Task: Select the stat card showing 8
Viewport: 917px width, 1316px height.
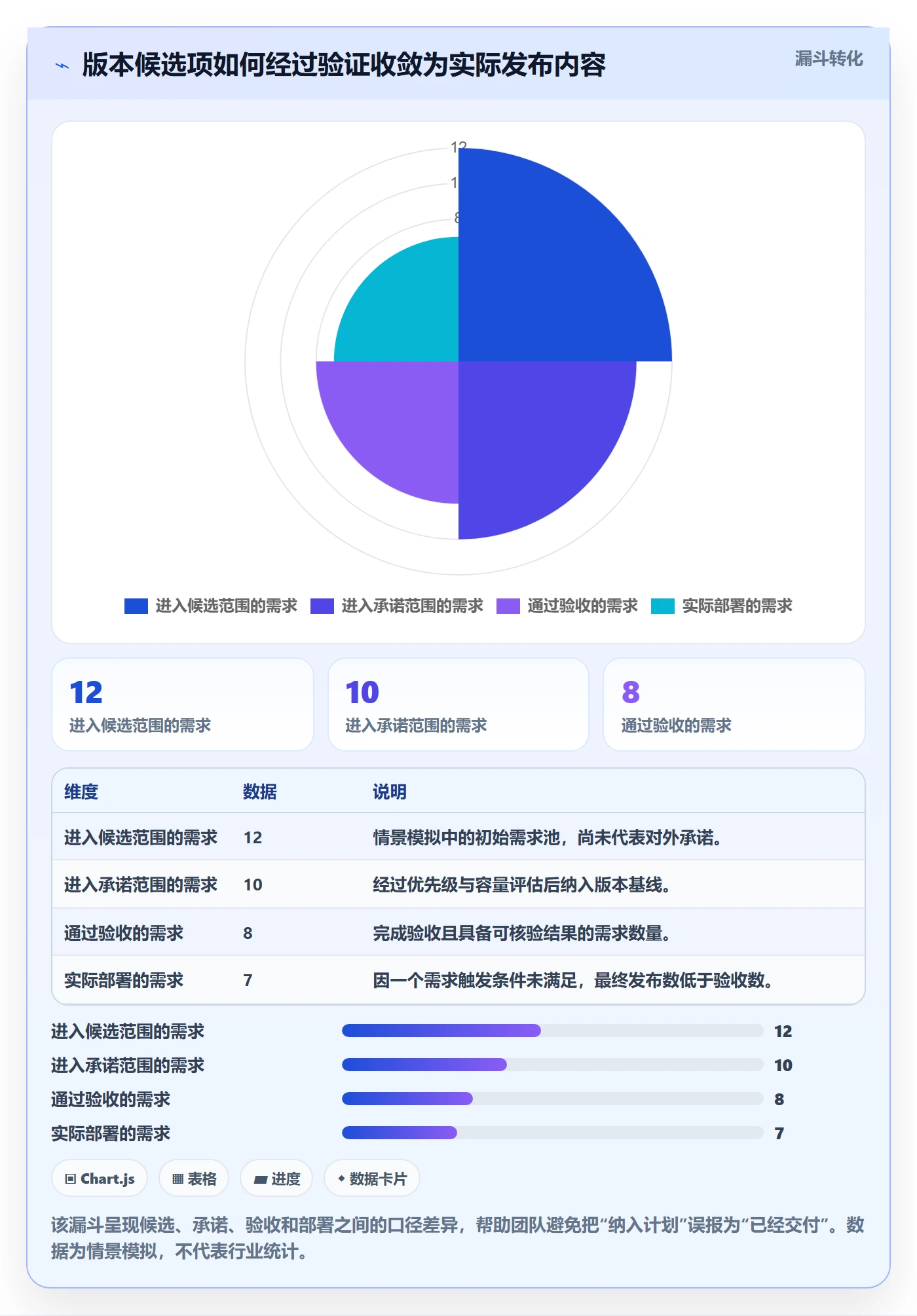Action: (x=734, y=704)
